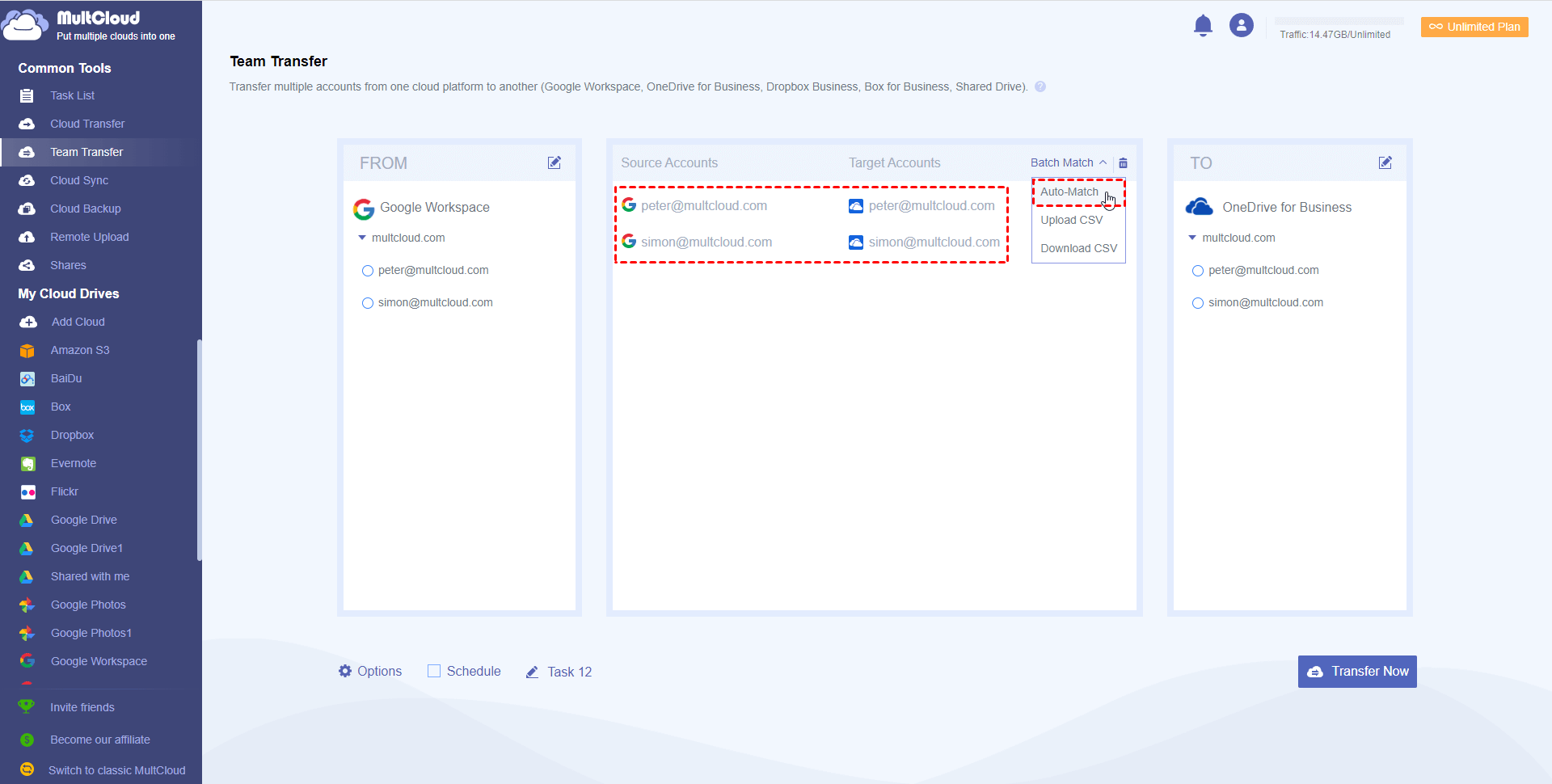Image resolution: width=1552 pixels, height=784 pixels.
Task: Click the Remote Upload sidebar icon
Action: pos(27,237)
